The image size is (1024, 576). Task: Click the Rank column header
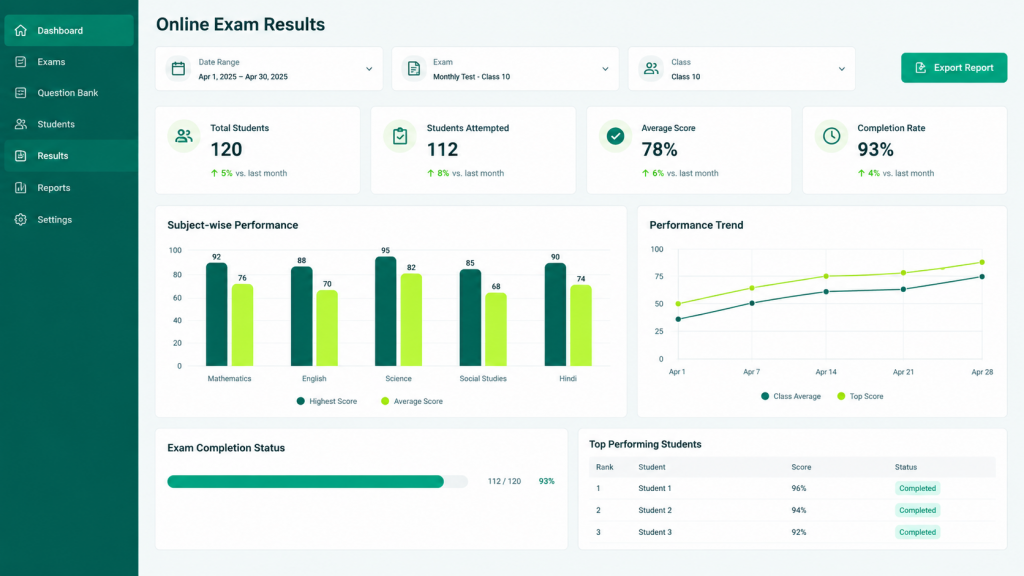click(x=605, y=467)
